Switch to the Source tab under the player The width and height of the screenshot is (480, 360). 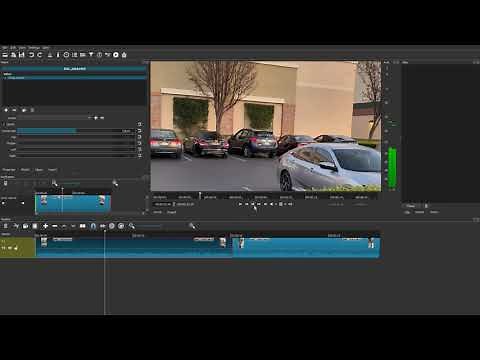click(157, 212)
